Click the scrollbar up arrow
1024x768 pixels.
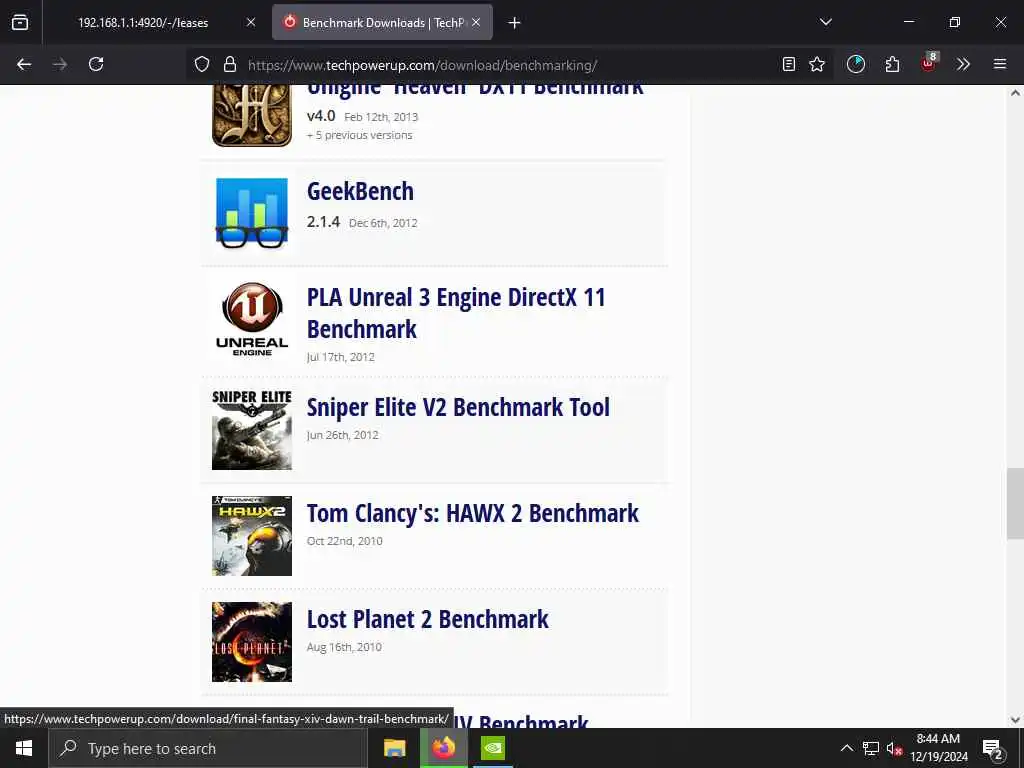[x=1015, y=93]
